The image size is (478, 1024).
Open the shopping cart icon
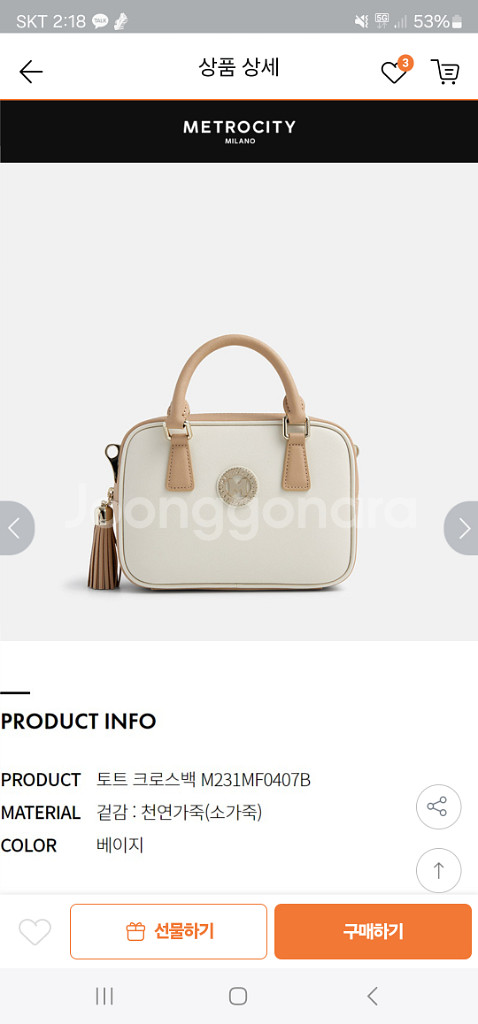coord(445,72)
